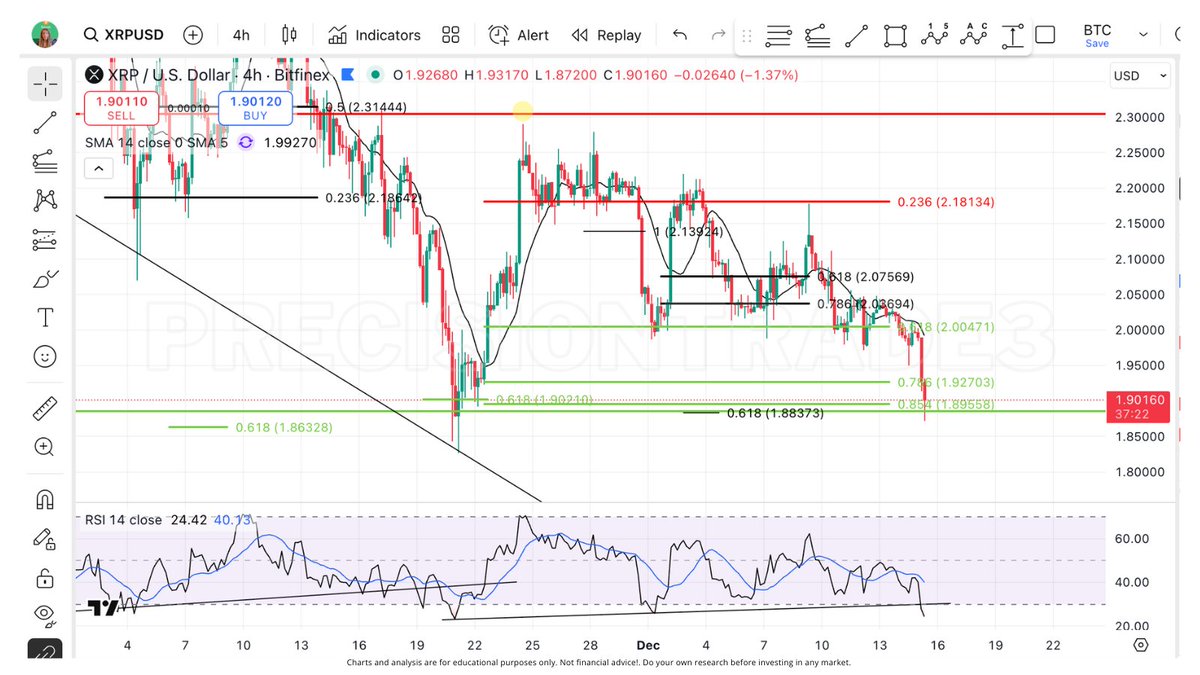Select the Fib retracement tool in favorites bar
The image size is (1200, 675).
817,36
